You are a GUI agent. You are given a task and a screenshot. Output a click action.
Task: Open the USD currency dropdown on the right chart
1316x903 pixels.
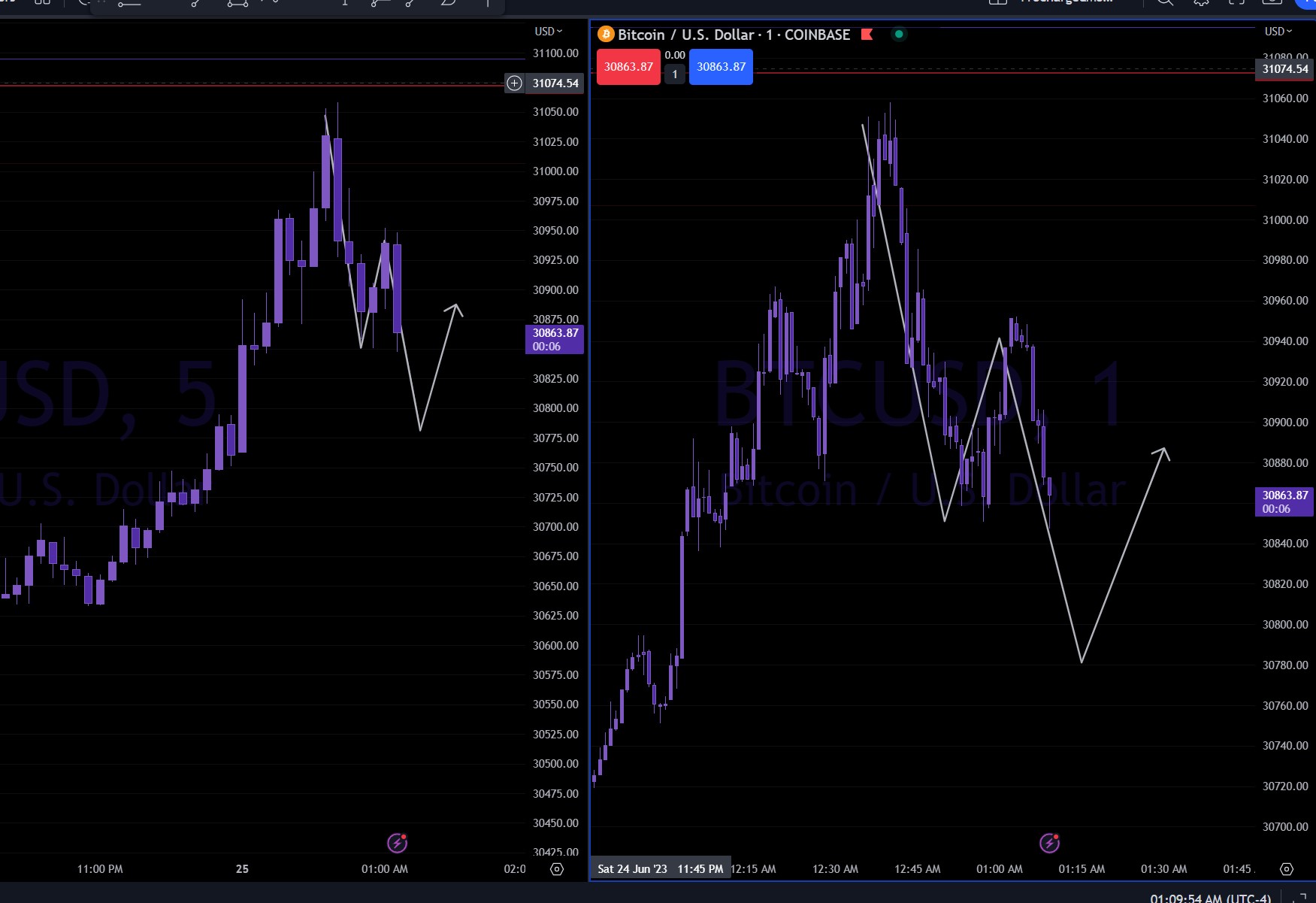point(1278,32)
